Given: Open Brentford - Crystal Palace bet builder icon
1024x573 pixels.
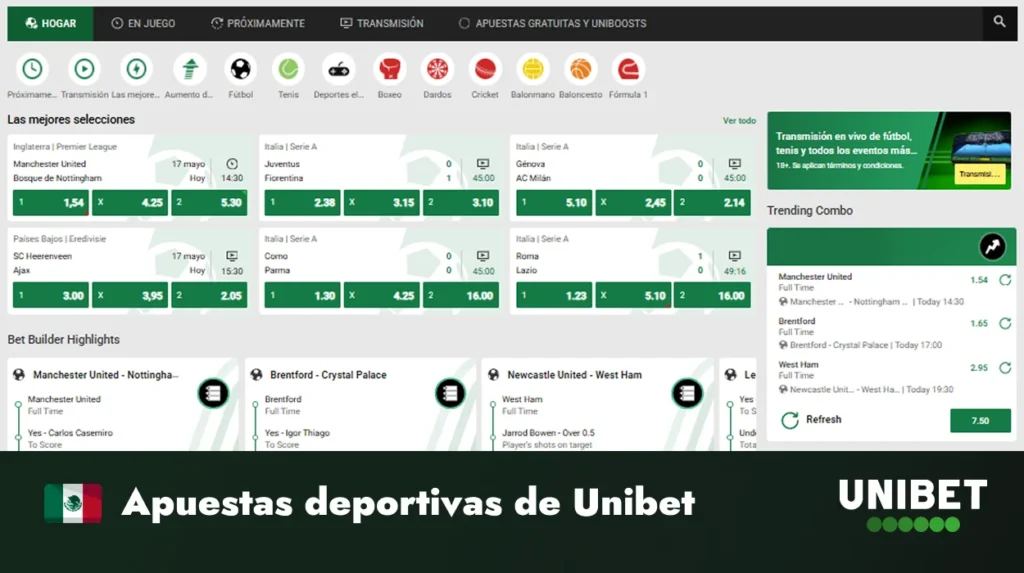Looking at the screenshot, I should click(x=450, y=393).
